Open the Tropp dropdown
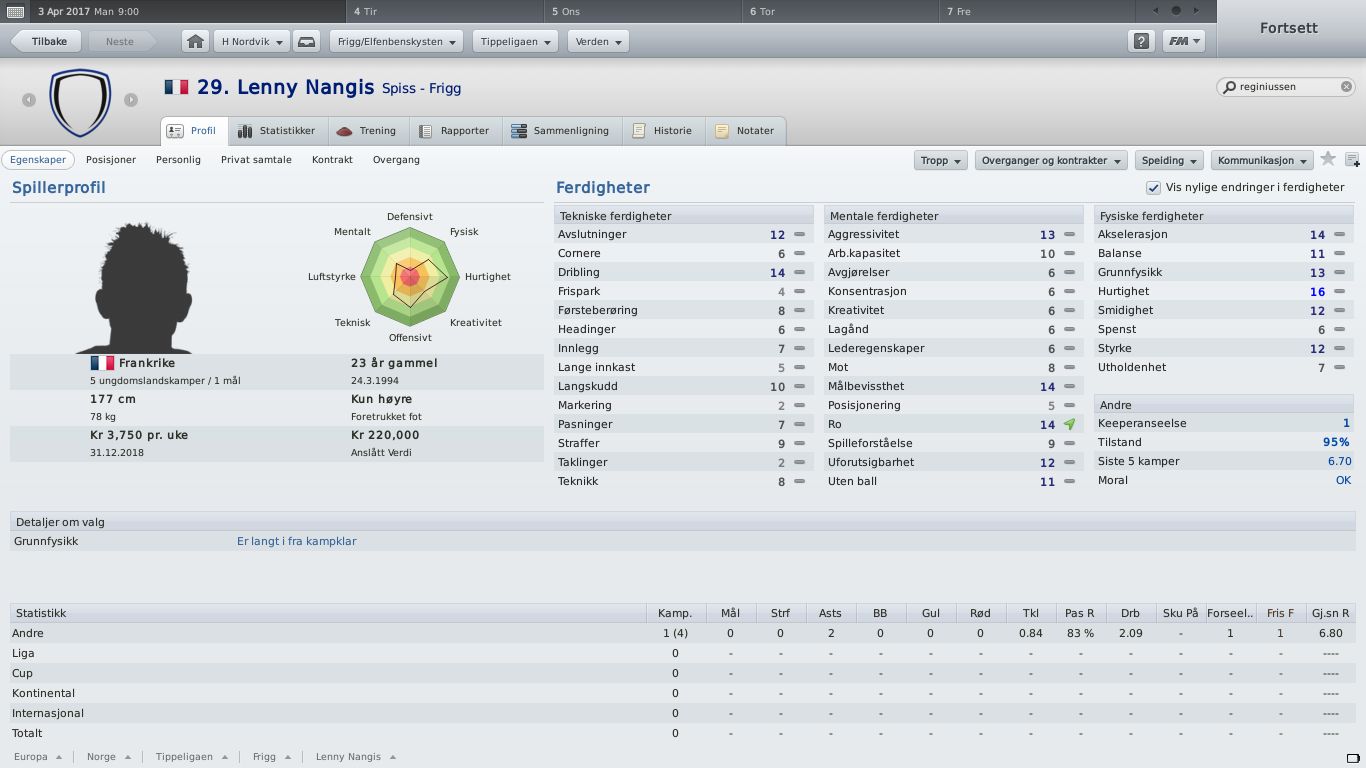The width and height of the screenshot is (1366, 768). point(940,160)
